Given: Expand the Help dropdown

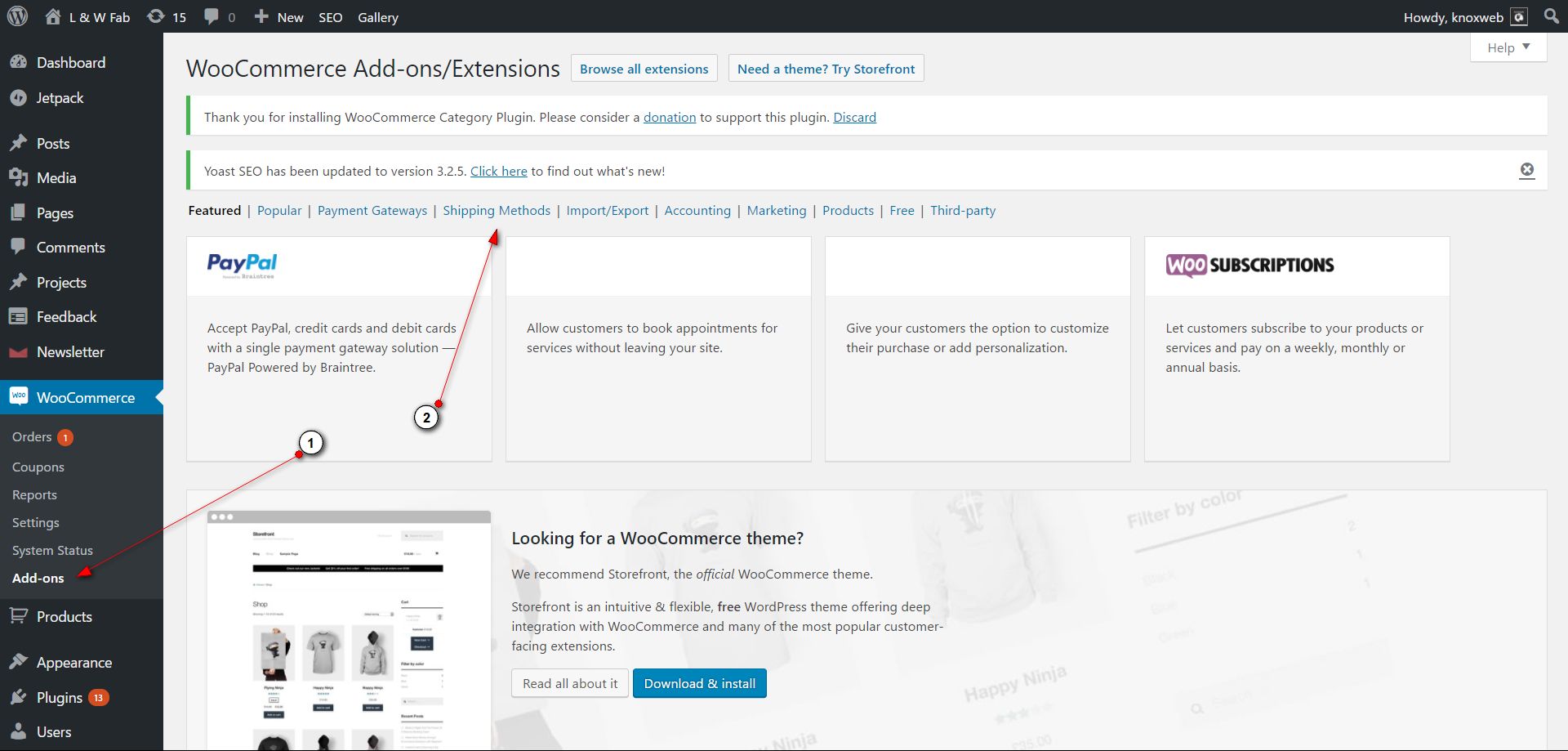Looking at the screenshot, I should [x=1508, y=47].
